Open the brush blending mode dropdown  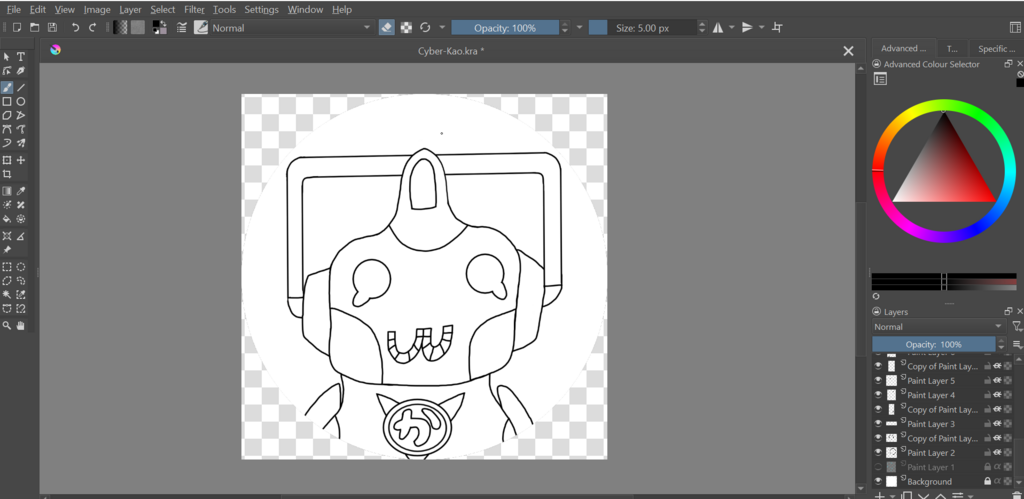pos(290,28)
